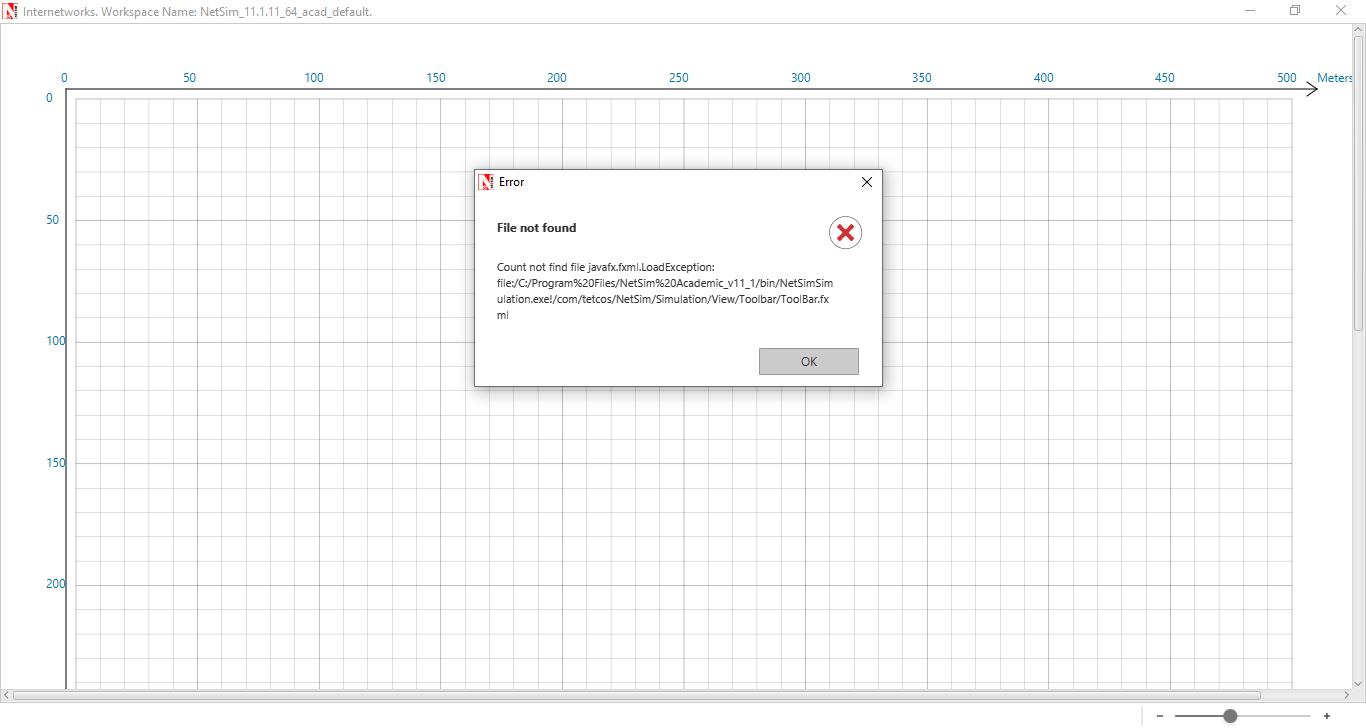The height and width of the screenshot is (728, 1366).
Task: Click the horizontal scroll left arrow
Action: tap(6, 695)
